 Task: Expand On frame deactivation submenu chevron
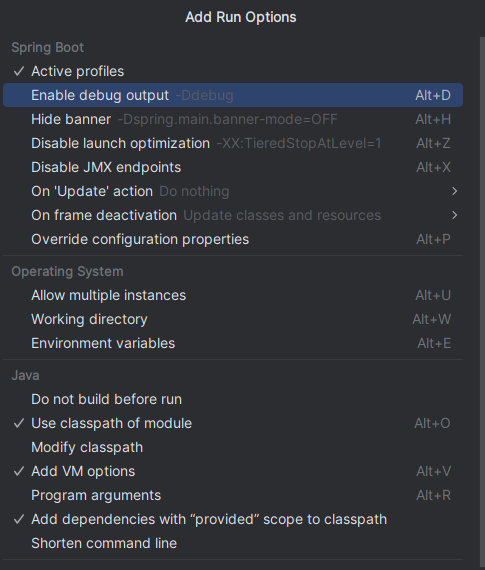(x=454, y=215)
